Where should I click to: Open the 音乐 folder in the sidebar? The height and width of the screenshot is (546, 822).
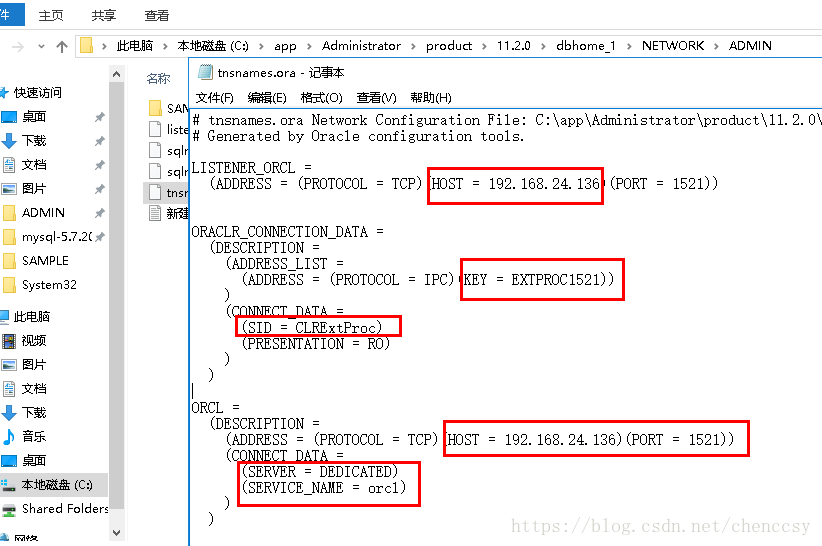pos(33,436)
